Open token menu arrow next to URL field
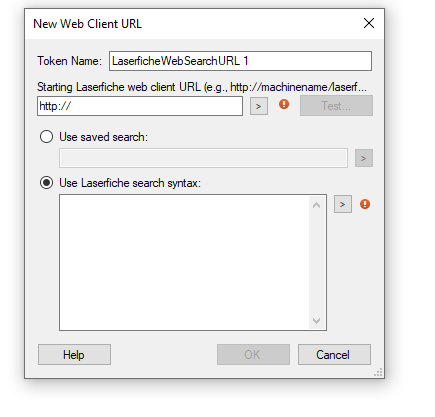Viewport: 435px width, 417px height. pyautogui.click(x=259, y=106)
